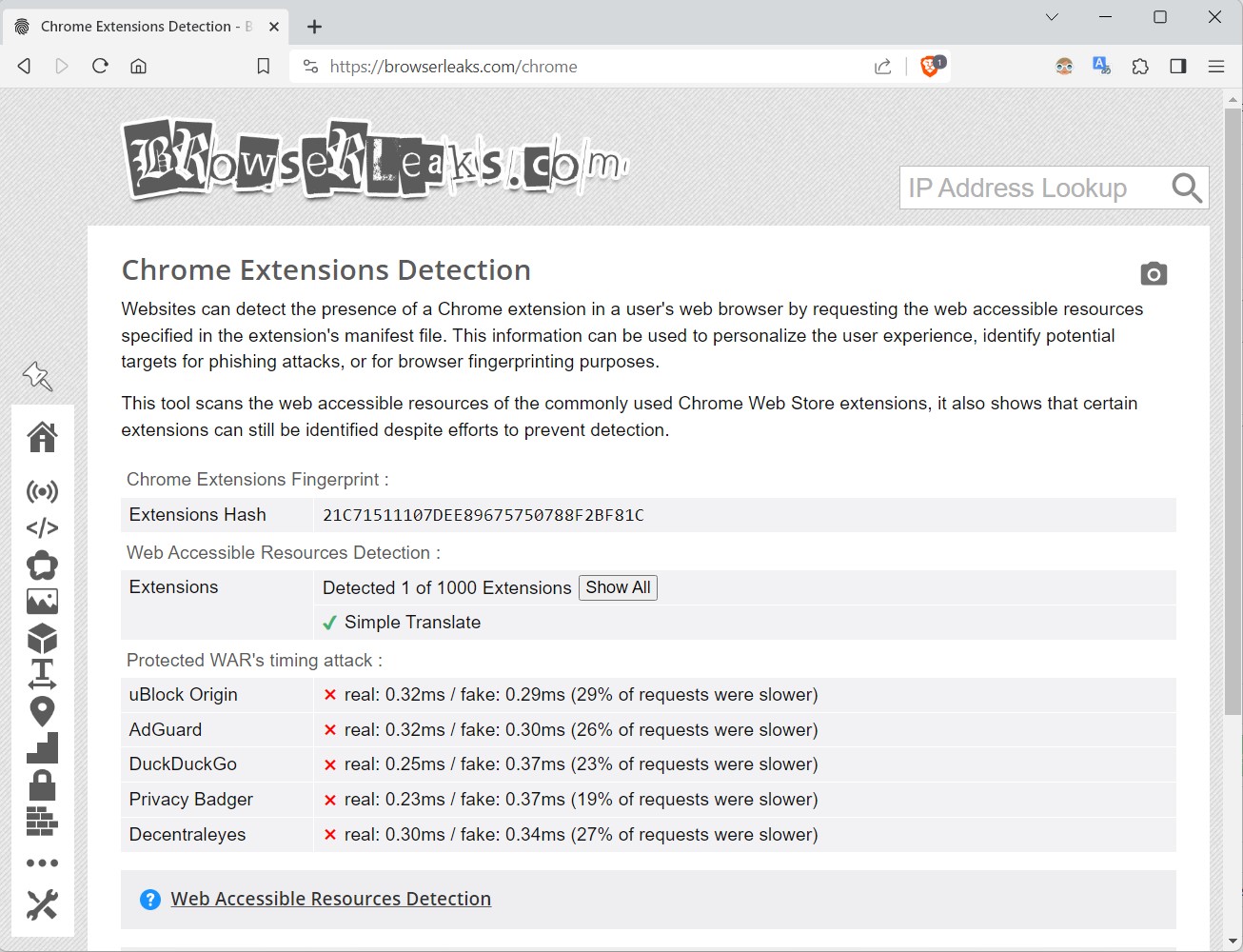Pin the sidebar using the pushpin icon
This screenshot has height=952, width=1243.
[x=37, y=377]
